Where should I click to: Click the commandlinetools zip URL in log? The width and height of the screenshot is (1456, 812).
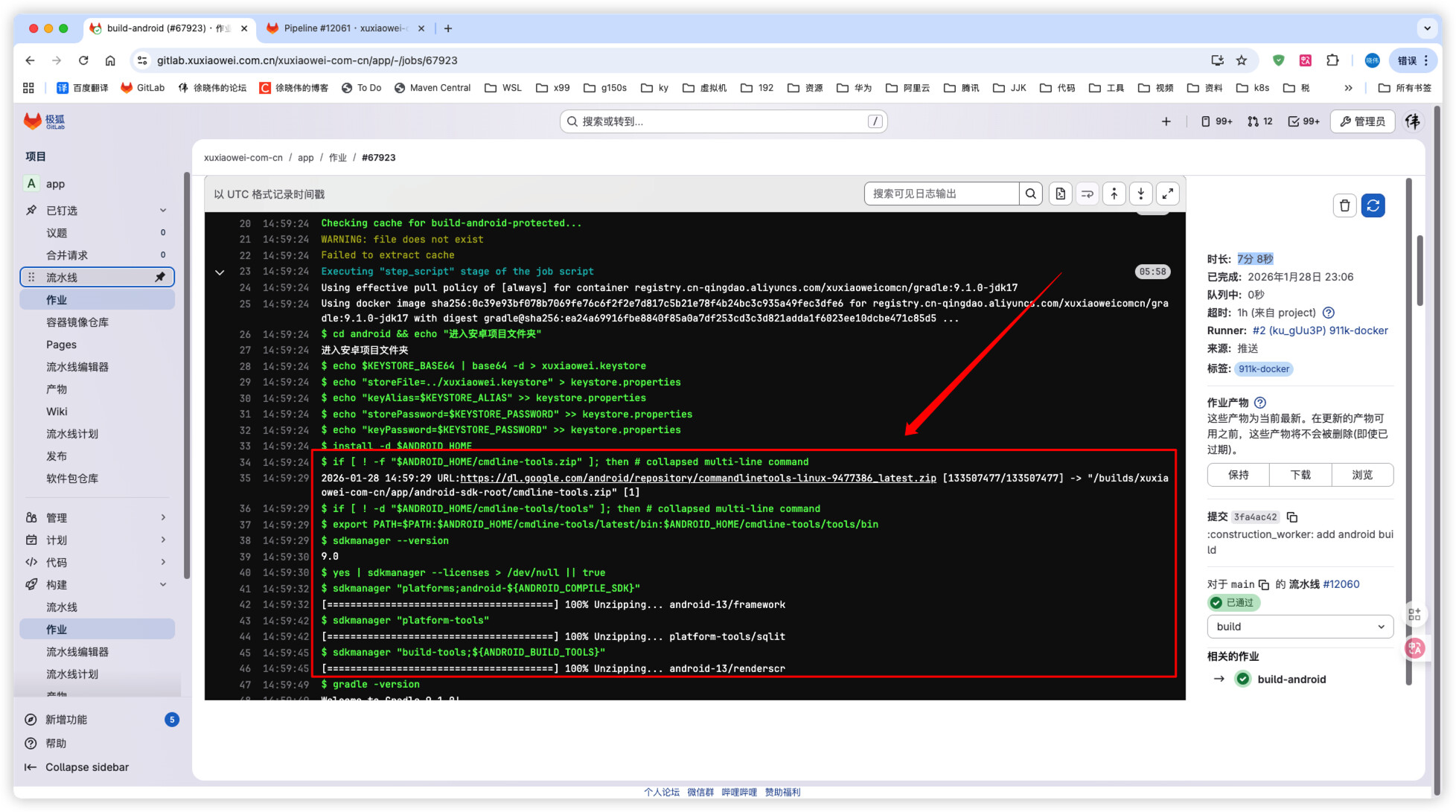697,478
